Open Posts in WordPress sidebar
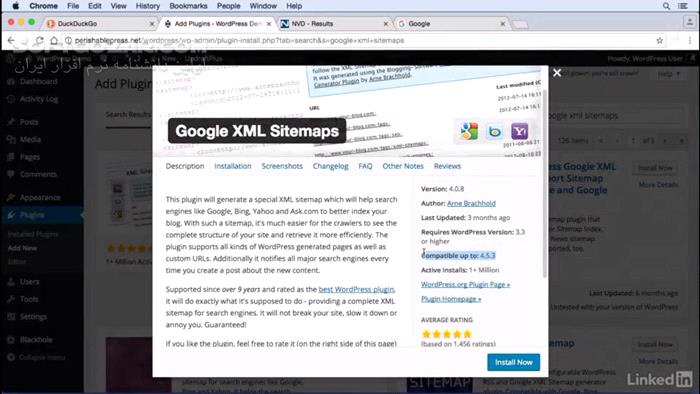This screenshot has width=700, height=394. coord(29,122)
